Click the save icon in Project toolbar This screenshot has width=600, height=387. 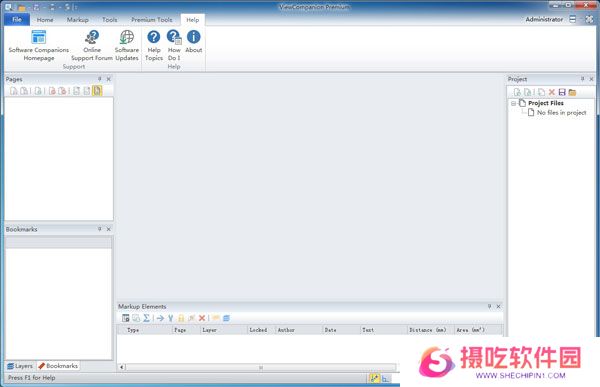(562, 92)
